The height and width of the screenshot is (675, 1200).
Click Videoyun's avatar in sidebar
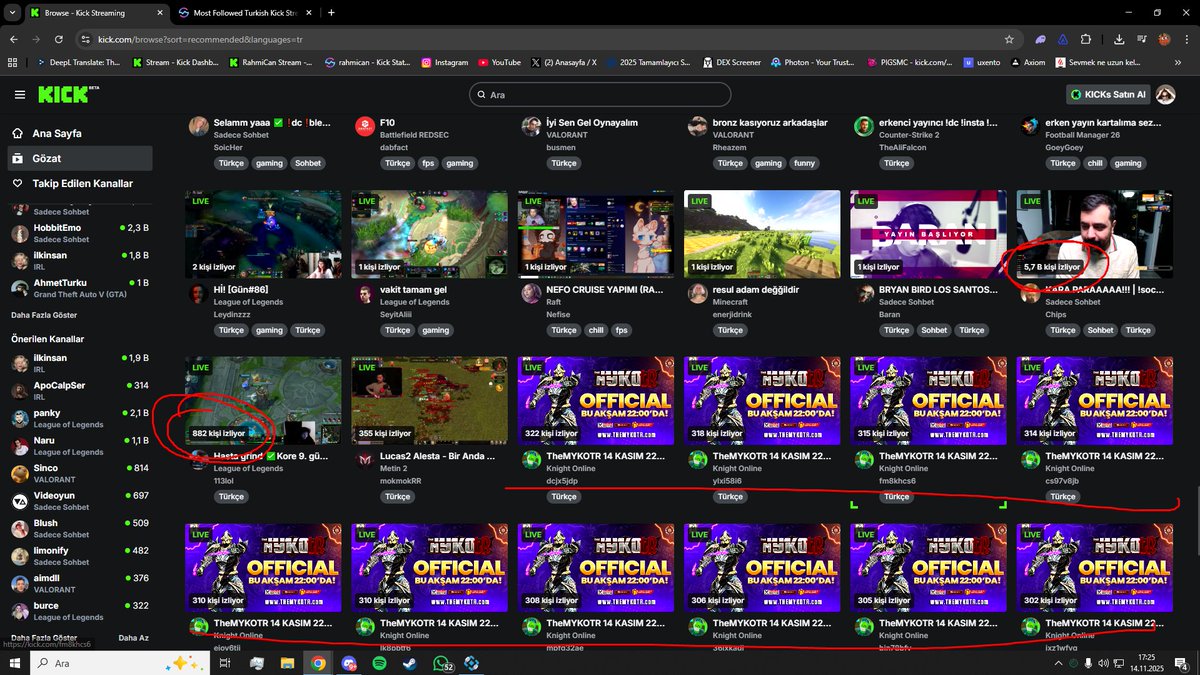click(20, 501)
